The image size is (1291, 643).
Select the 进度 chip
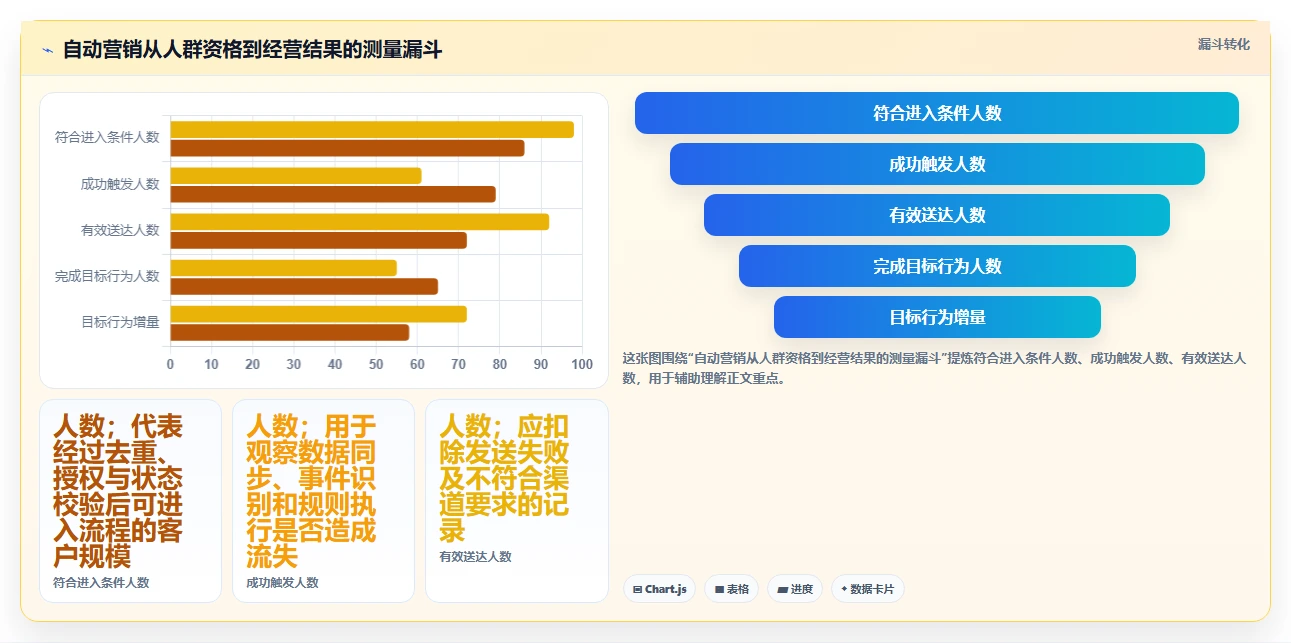(795, 589)
